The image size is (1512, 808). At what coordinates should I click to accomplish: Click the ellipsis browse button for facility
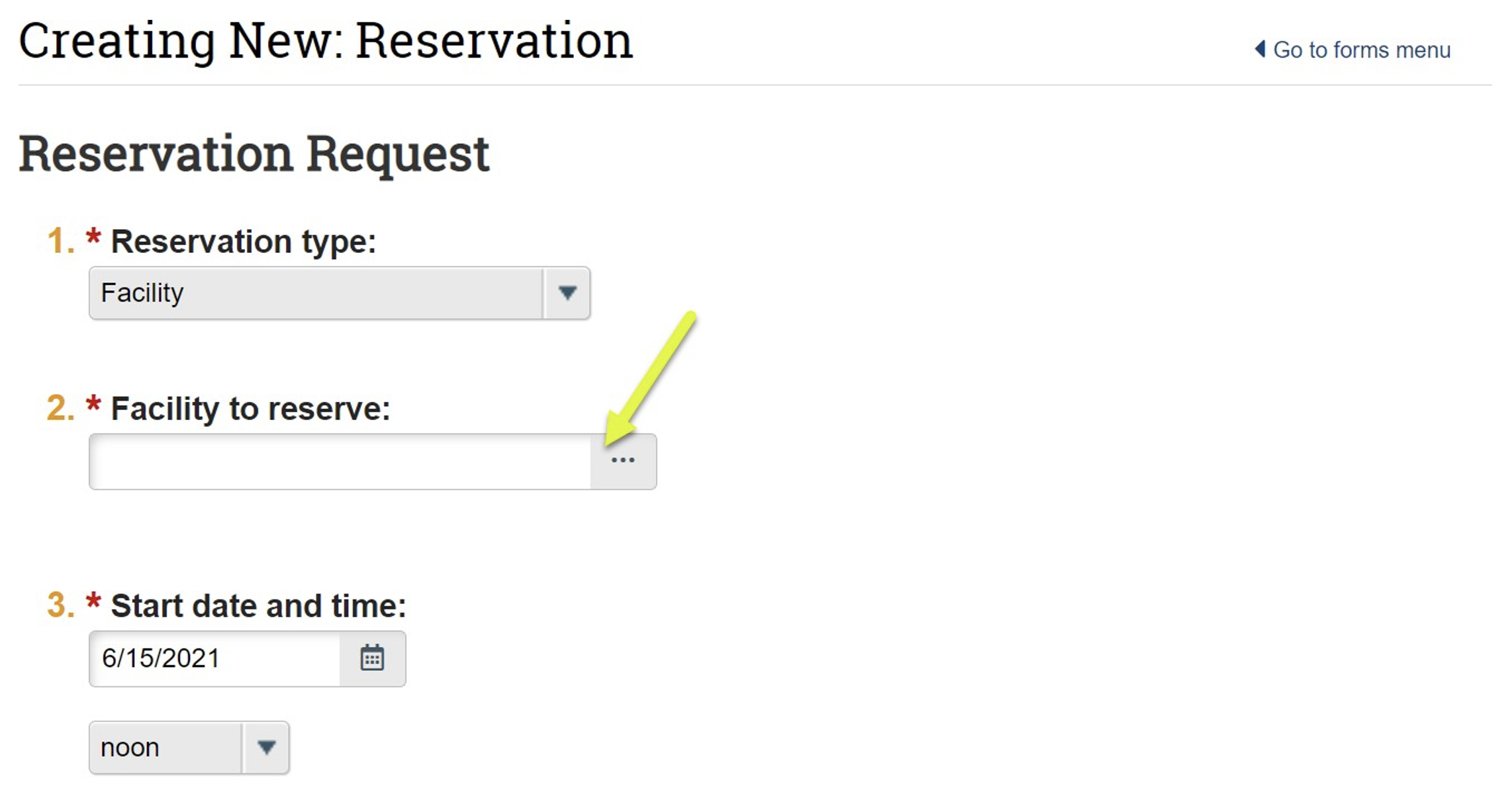pyautogui.click(x=622, y=461)
